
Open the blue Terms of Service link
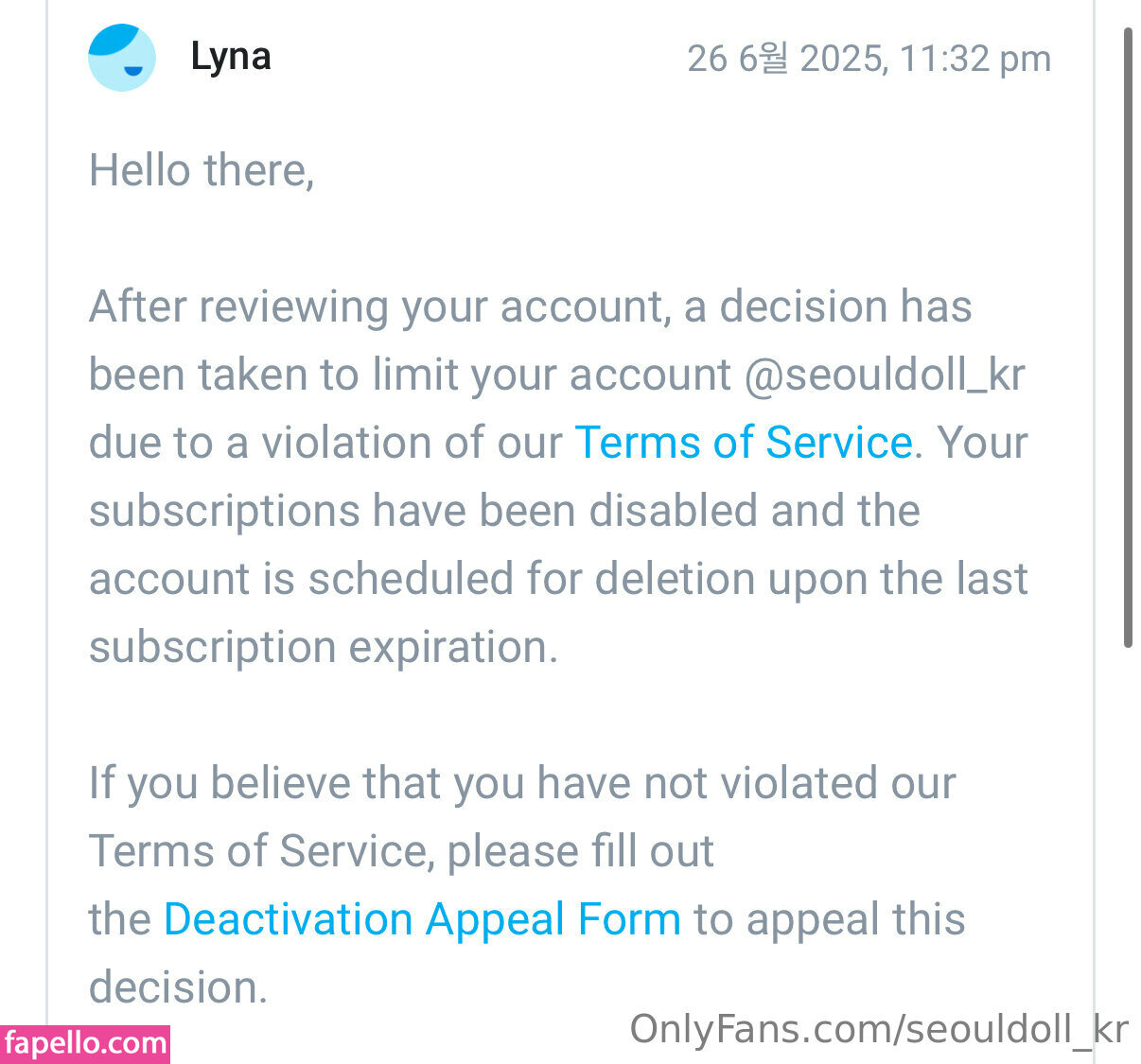click(744, 443)
